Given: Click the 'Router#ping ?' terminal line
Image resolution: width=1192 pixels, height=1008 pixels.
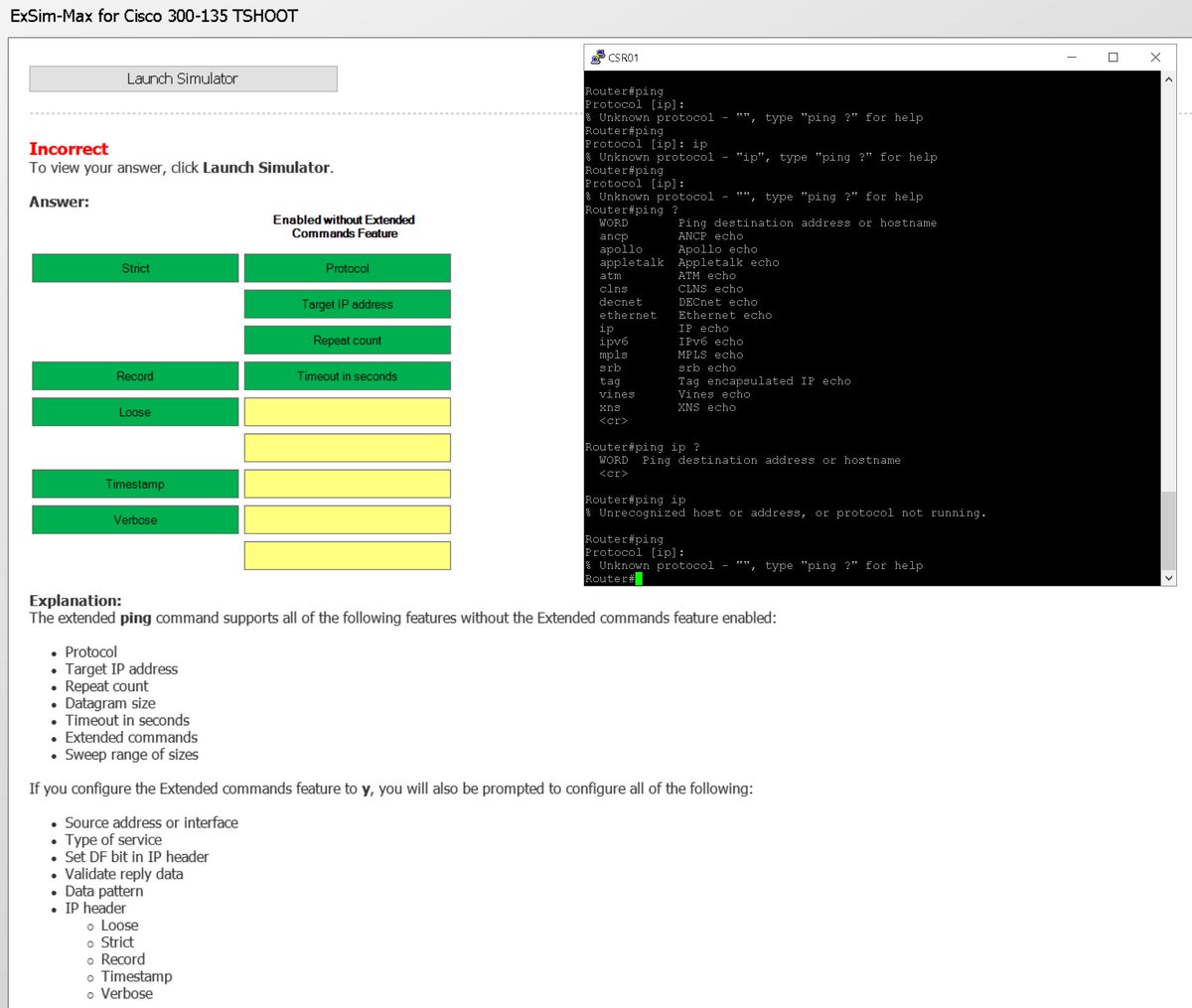Looking at the screenshot, I should tap(632, 210).
